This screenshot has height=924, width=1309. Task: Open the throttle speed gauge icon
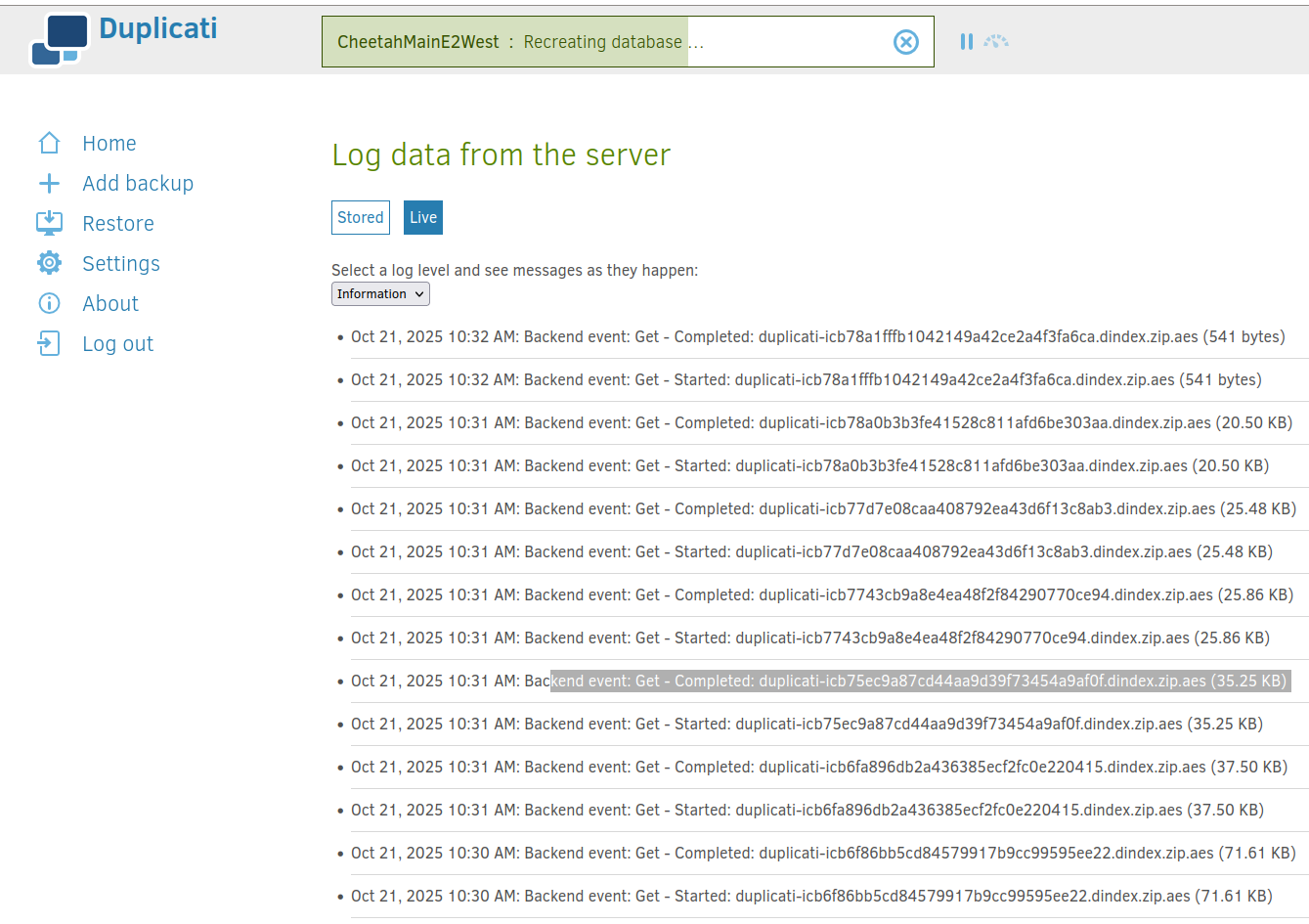(996, 42)
